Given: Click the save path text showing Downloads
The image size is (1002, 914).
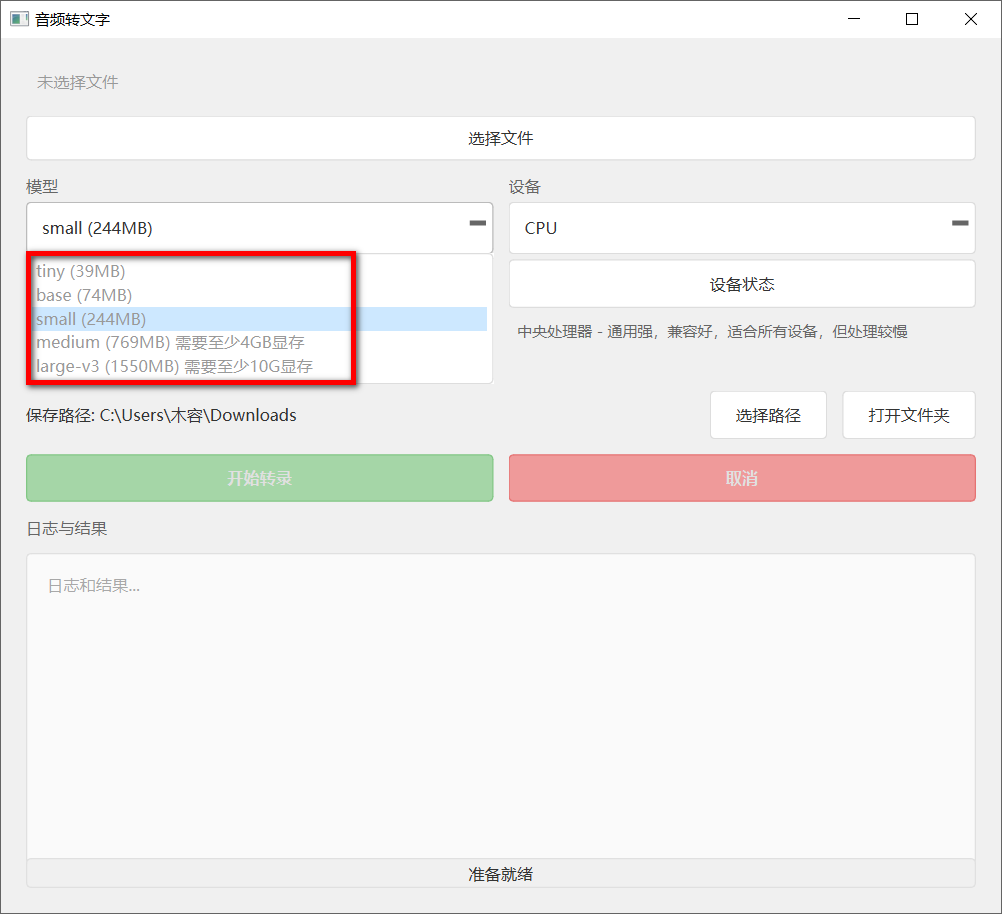Looking at the screenshot, I should 160,414.
